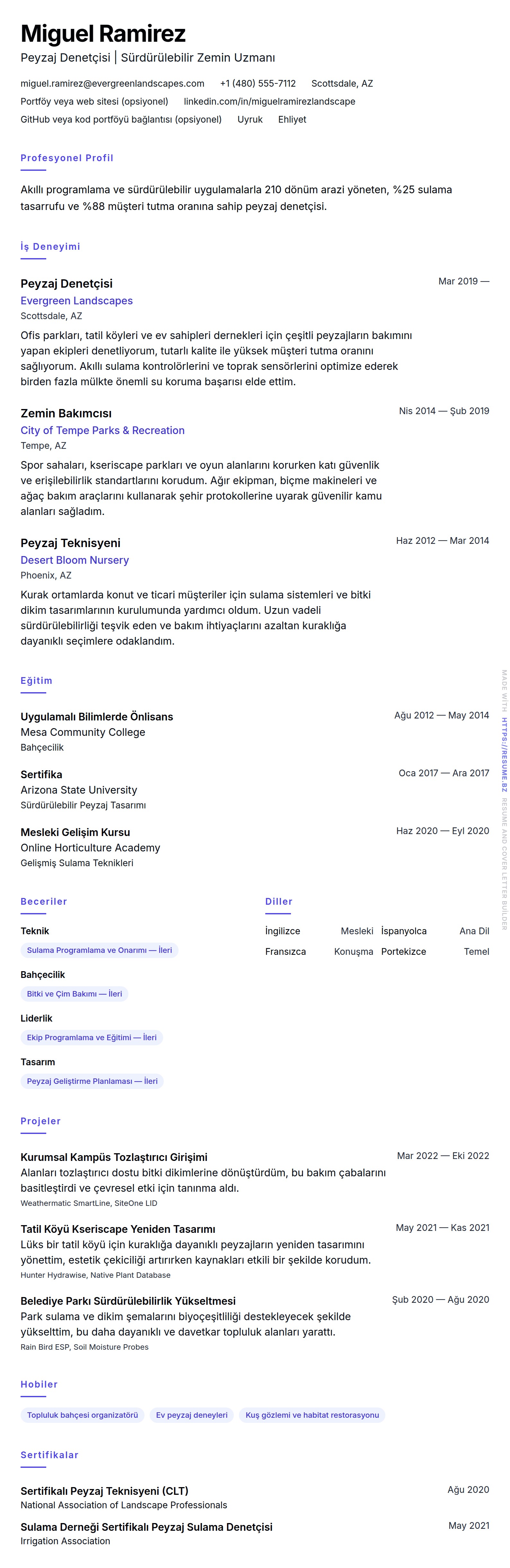Click the Topluluk bahçesi organizatörü hobby tag
This screenshot has width=510, height=1568.
[82, 1415]
